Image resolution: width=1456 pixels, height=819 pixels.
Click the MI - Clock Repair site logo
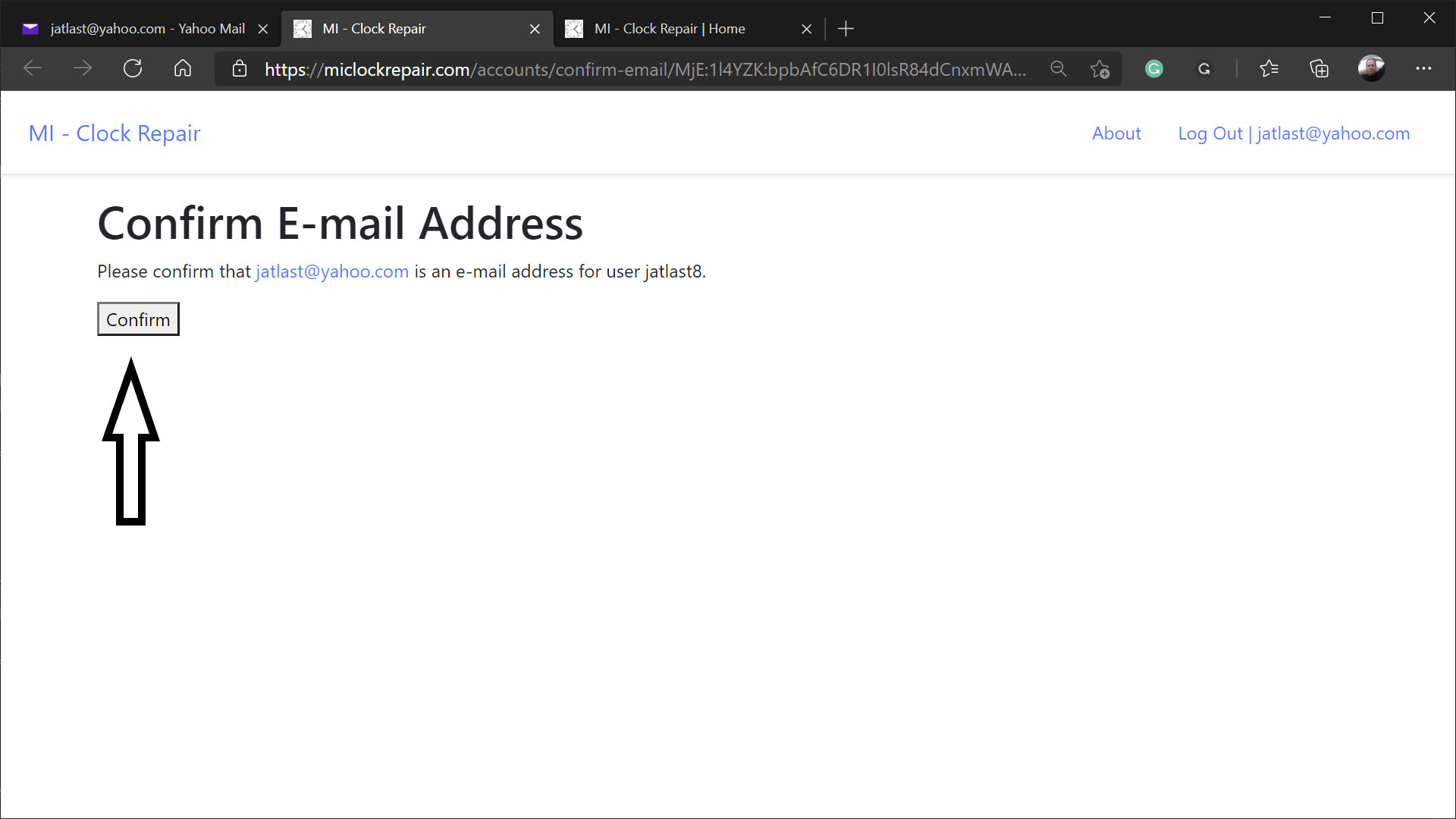point(114,132)
